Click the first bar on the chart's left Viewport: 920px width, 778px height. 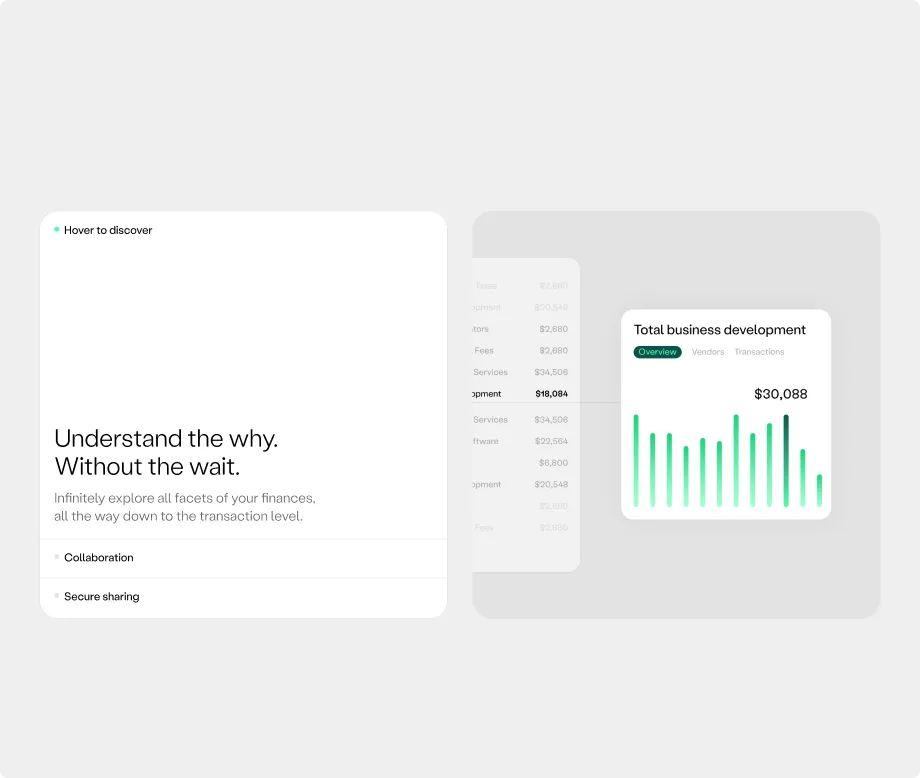636,460
